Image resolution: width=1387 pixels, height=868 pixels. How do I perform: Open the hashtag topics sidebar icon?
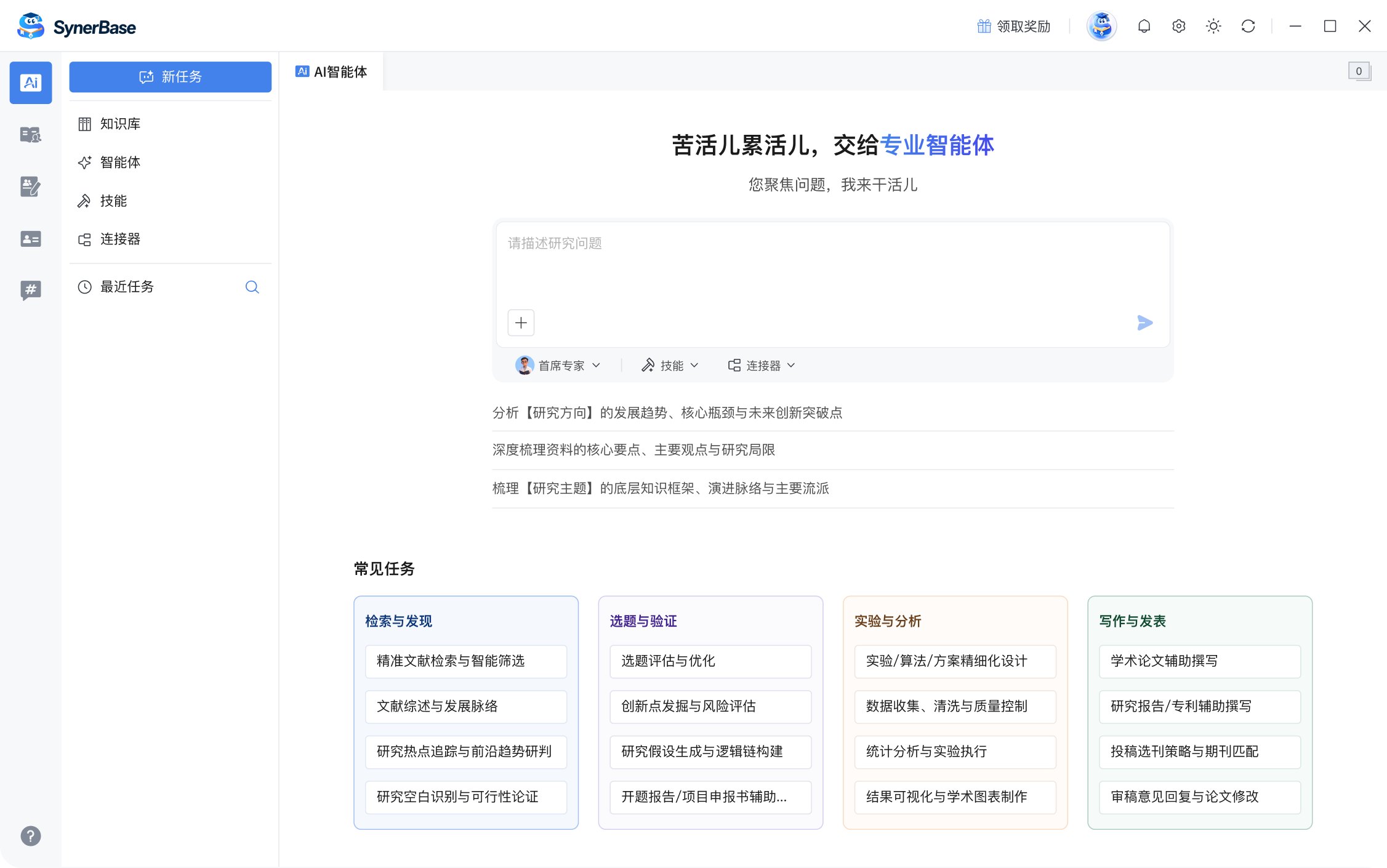coord(31,290)
